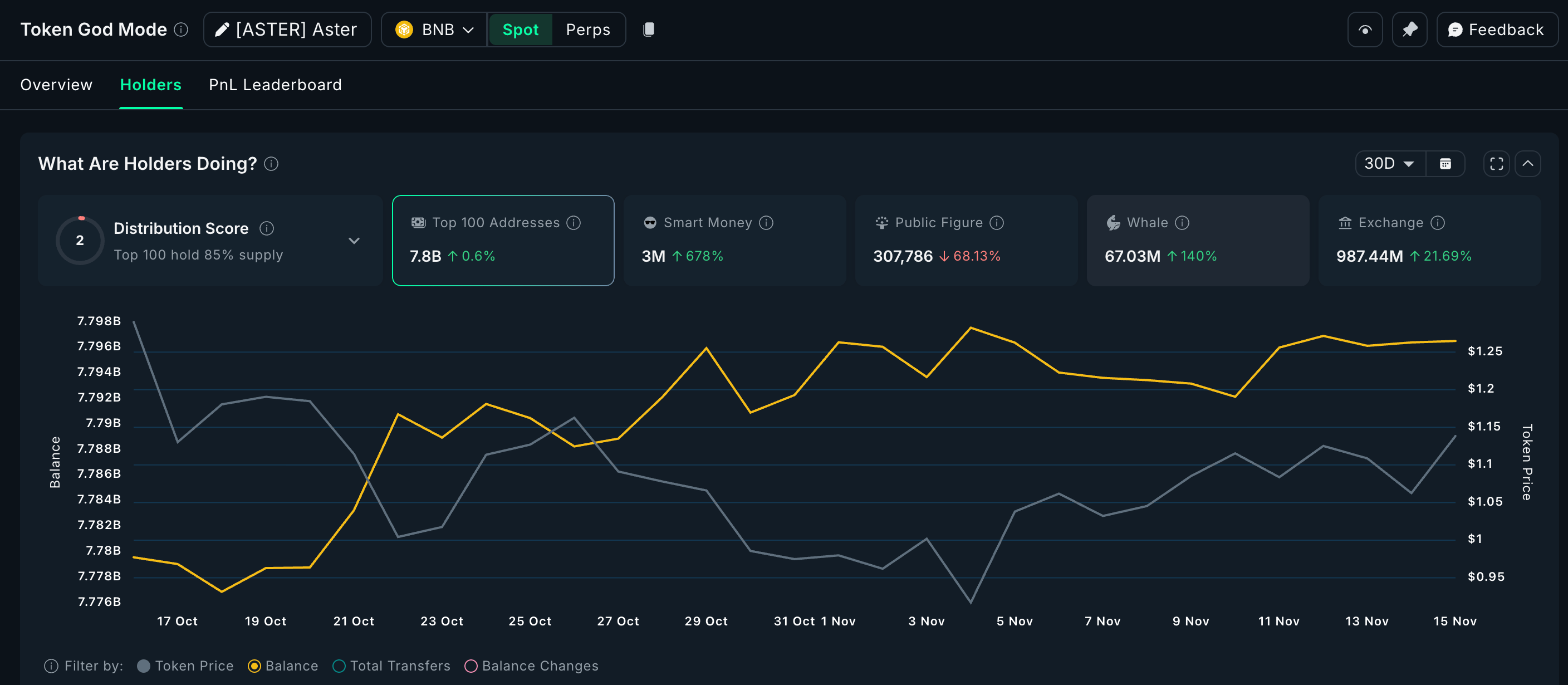Switch to the PnL Leaderboard tab
The image size is (1568, 685).
[275, 85]
